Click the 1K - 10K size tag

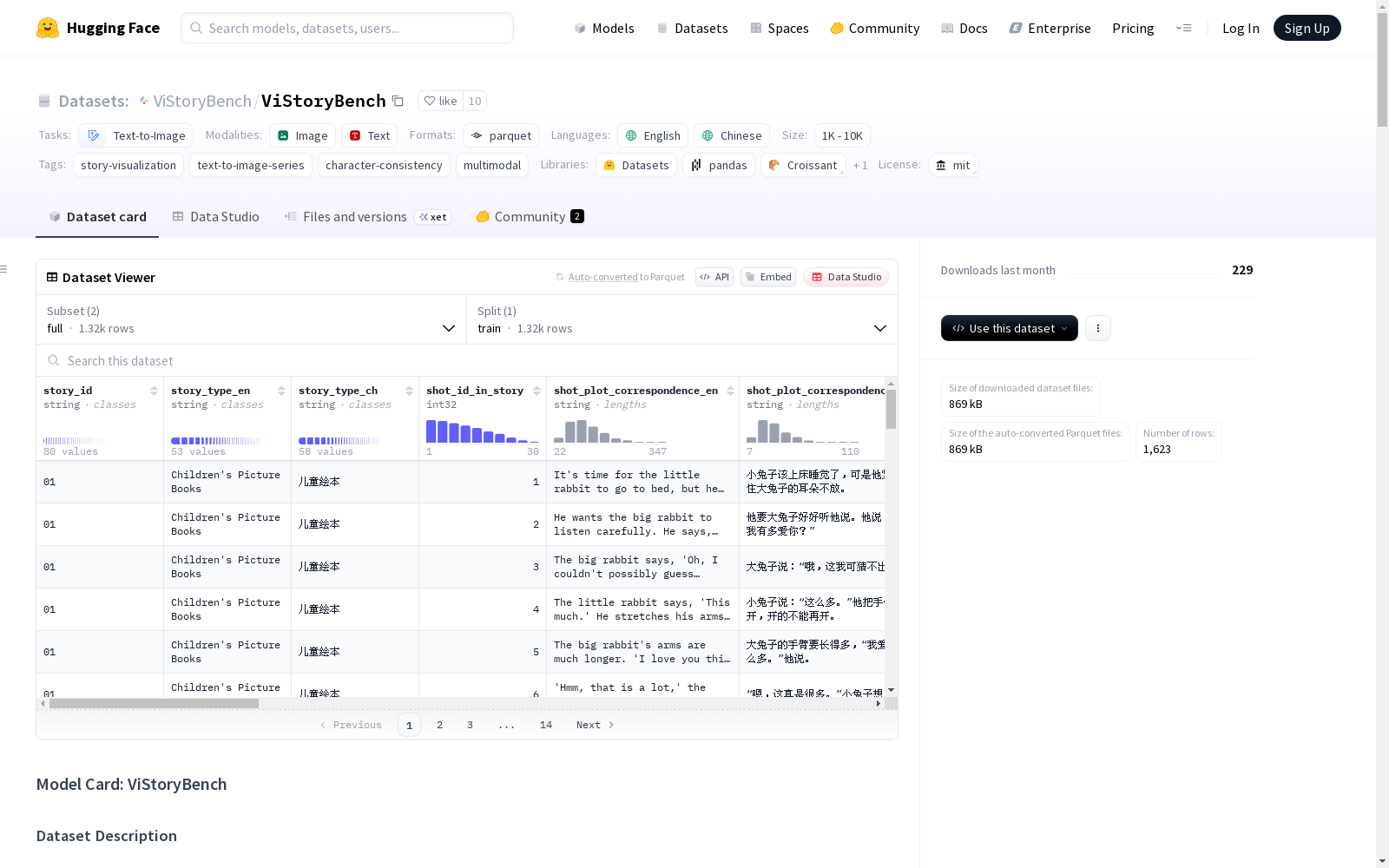(x=842, y=135)
